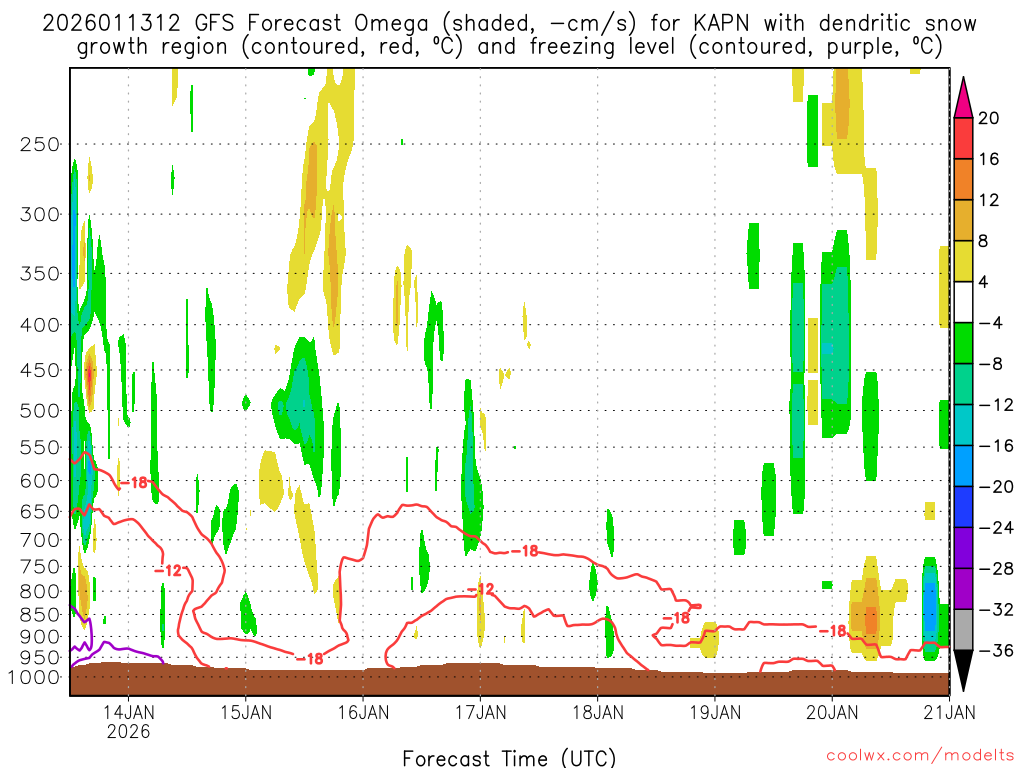1024x768 pixels.
Task: Click the 19JAN date label
Action: click(x=715, y=712)
